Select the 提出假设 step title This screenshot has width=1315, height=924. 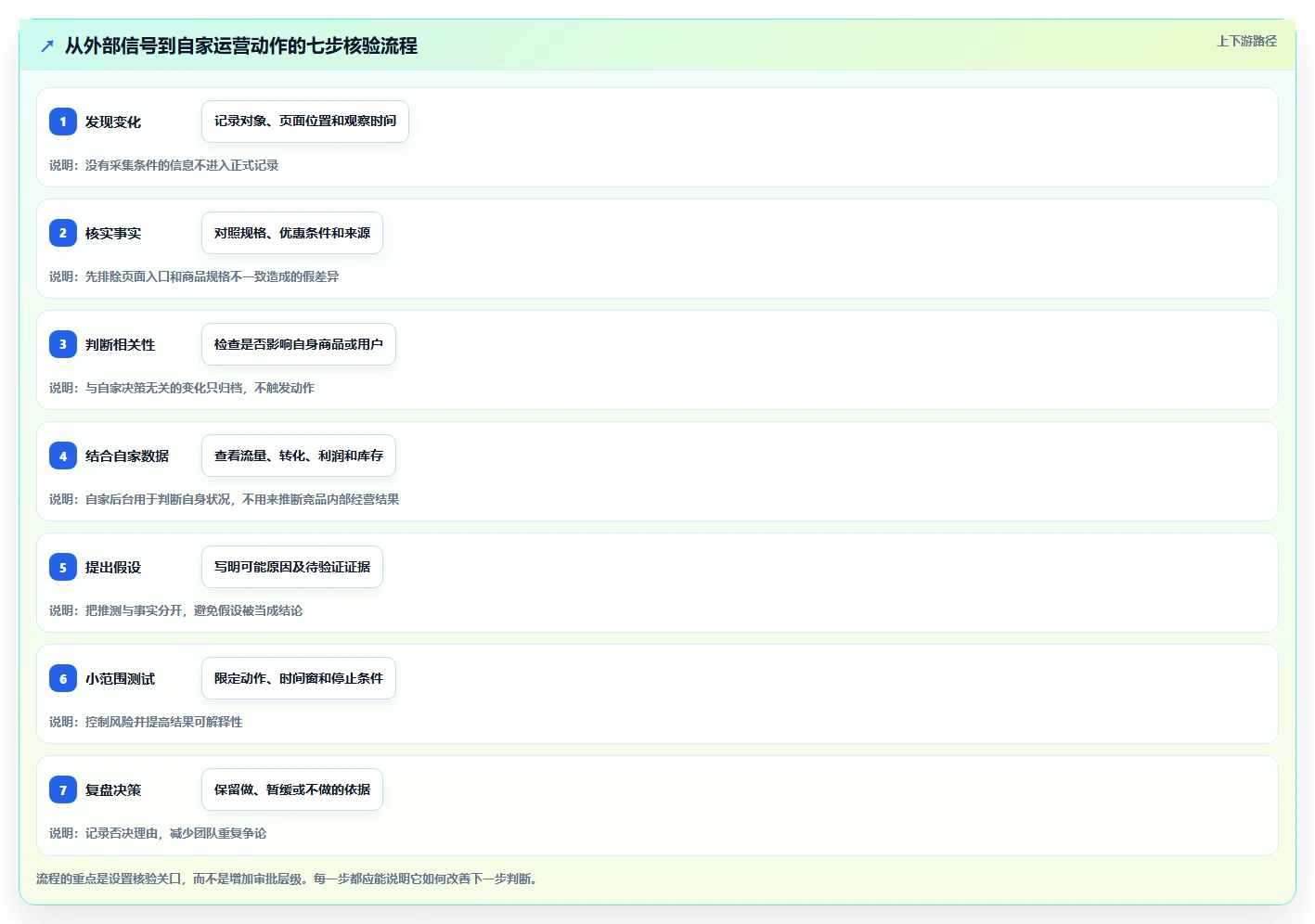(x=113, y=567)
